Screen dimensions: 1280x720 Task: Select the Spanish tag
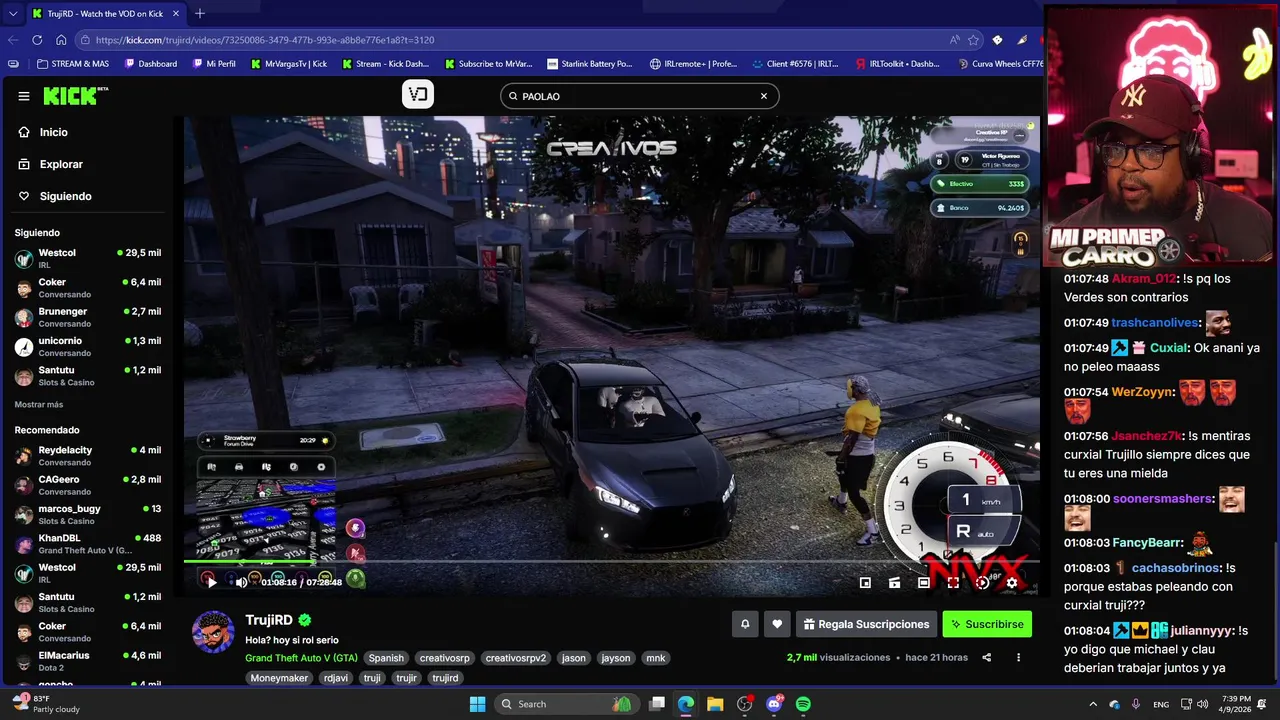pyautogui.click(x=386, y=658)
